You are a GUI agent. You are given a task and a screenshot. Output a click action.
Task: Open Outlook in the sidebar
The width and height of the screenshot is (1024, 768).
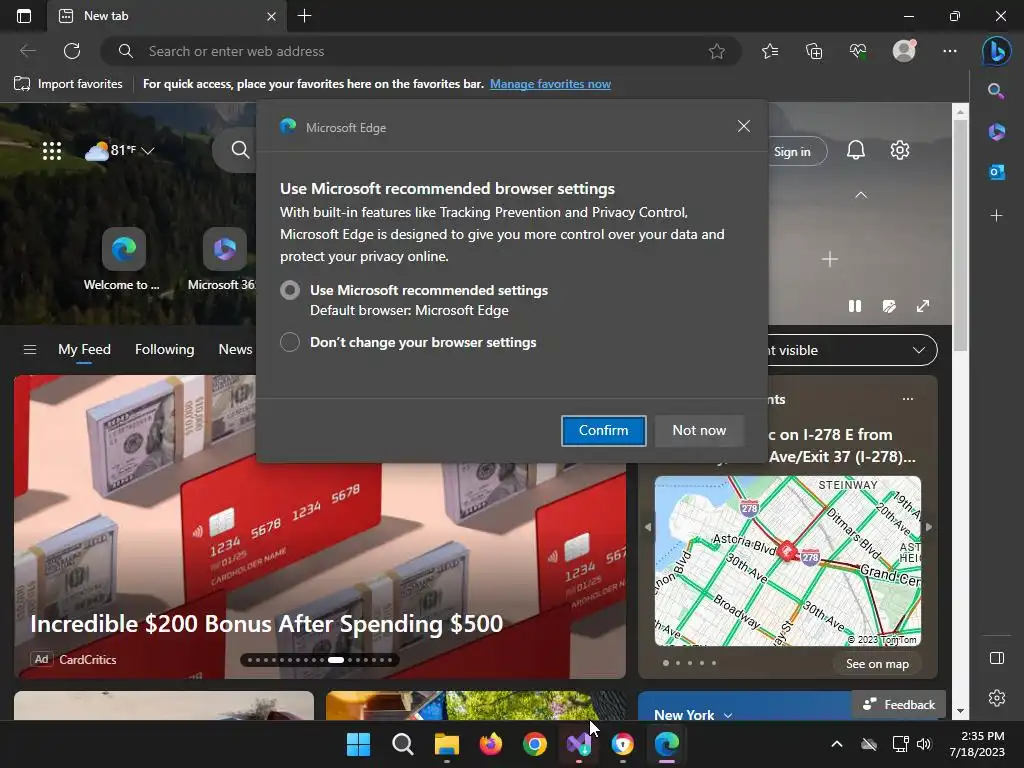coord(996,172)
